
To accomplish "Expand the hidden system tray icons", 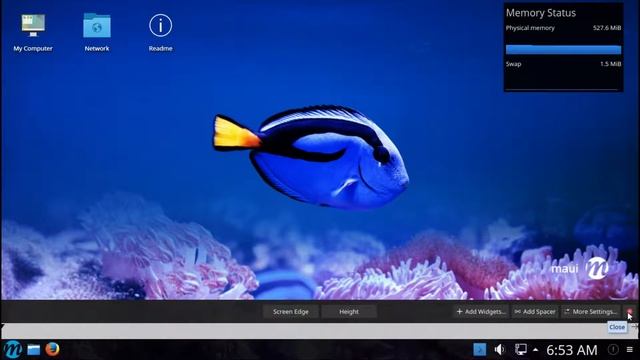I will (x=536, y=350).
